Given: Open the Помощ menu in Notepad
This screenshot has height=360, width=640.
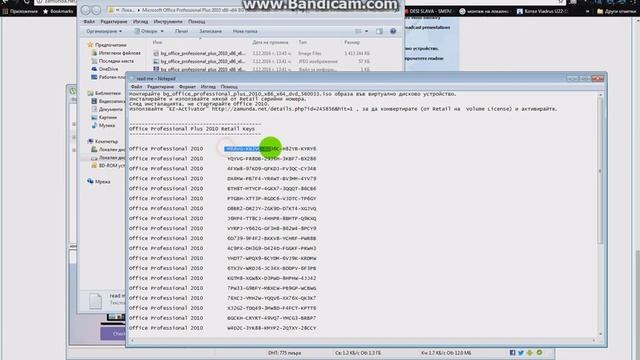Looking at the screenshot, I should pos(229,87).
